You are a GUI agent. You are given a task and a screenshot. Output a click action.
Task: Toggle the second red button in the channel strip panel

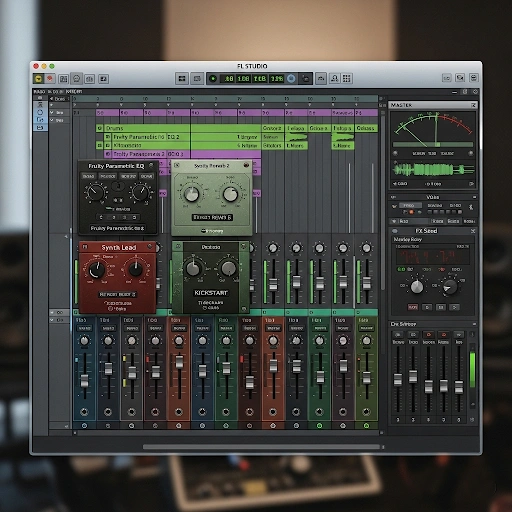point(443,334)
